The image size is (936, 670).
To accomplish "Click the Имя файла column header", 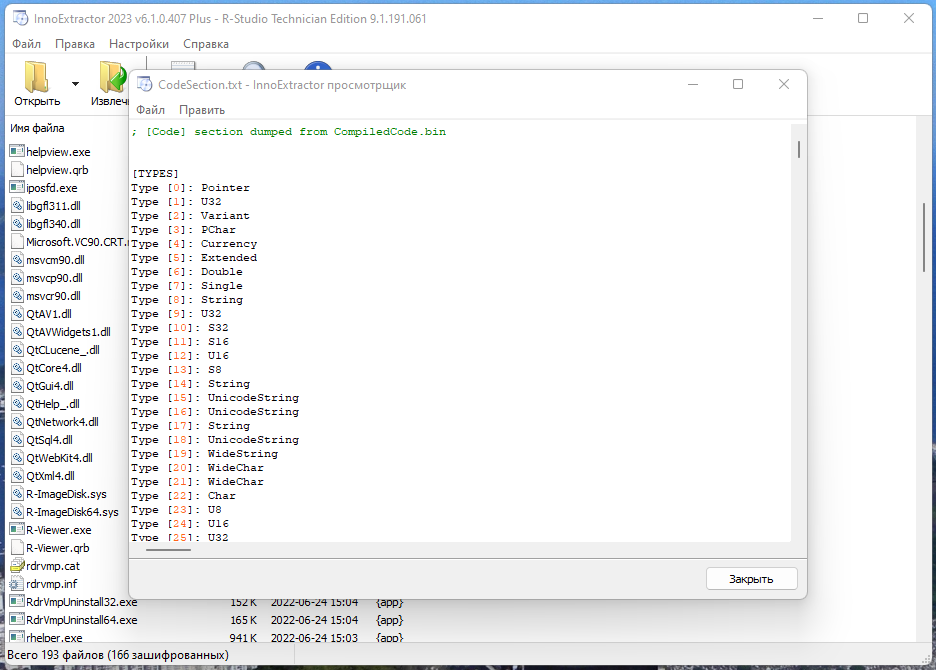I will [x=38, y=128].
